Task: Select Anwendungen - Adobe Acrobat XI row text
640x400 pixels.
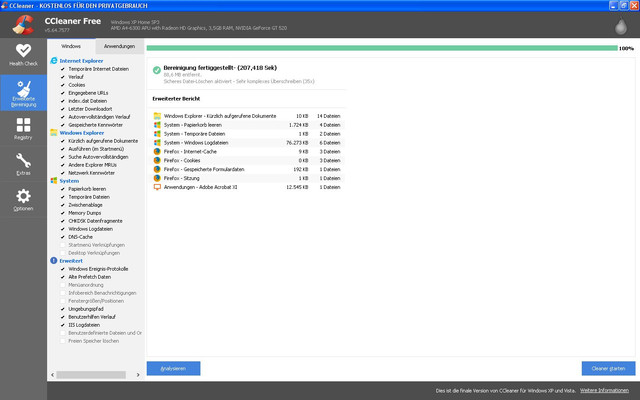Action: click(200, 187)
